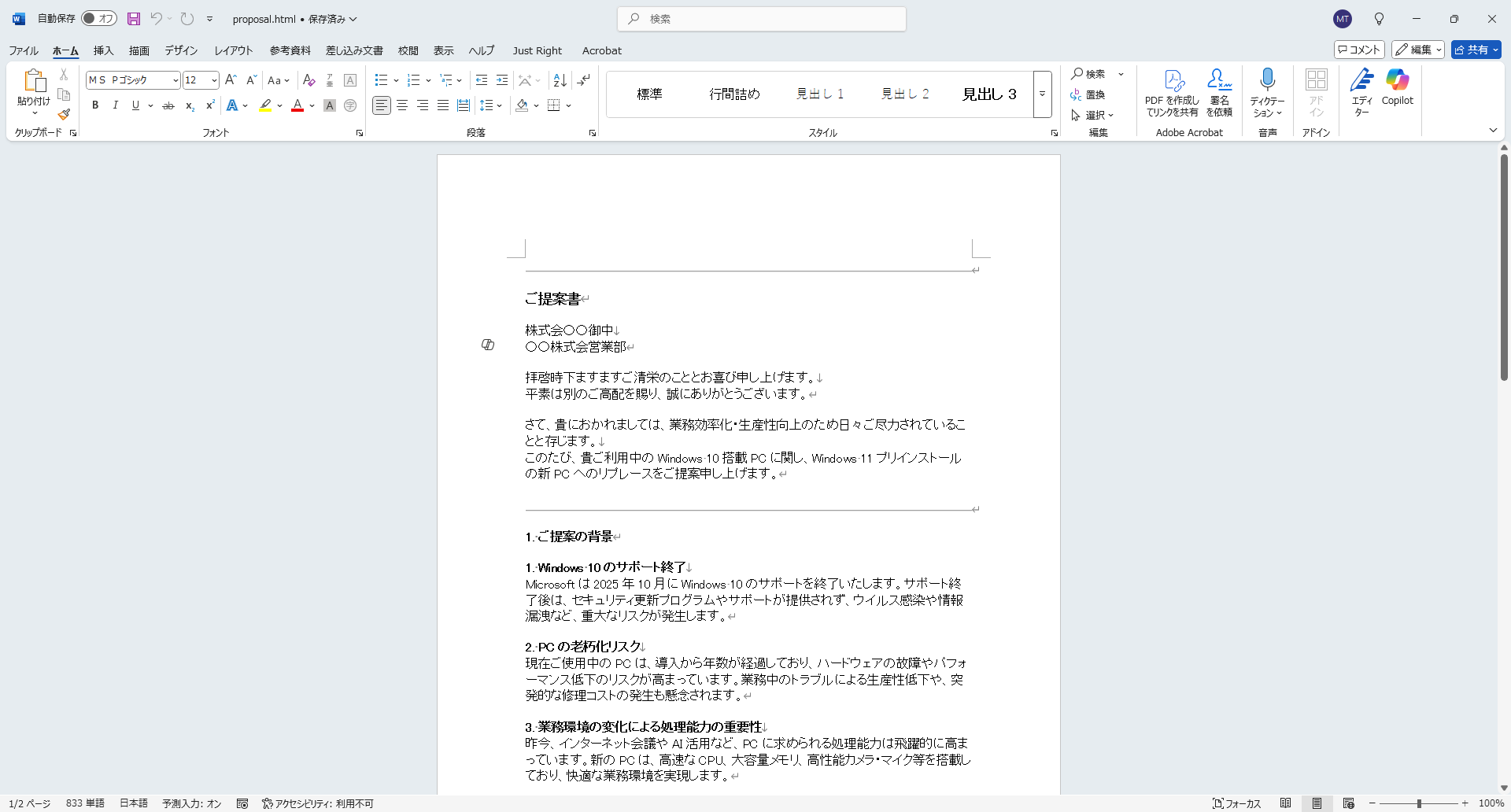This screenshot has height=812, width=1511.
Task: Create a PDF with Adobe Acrobat
Action: 1173,93
